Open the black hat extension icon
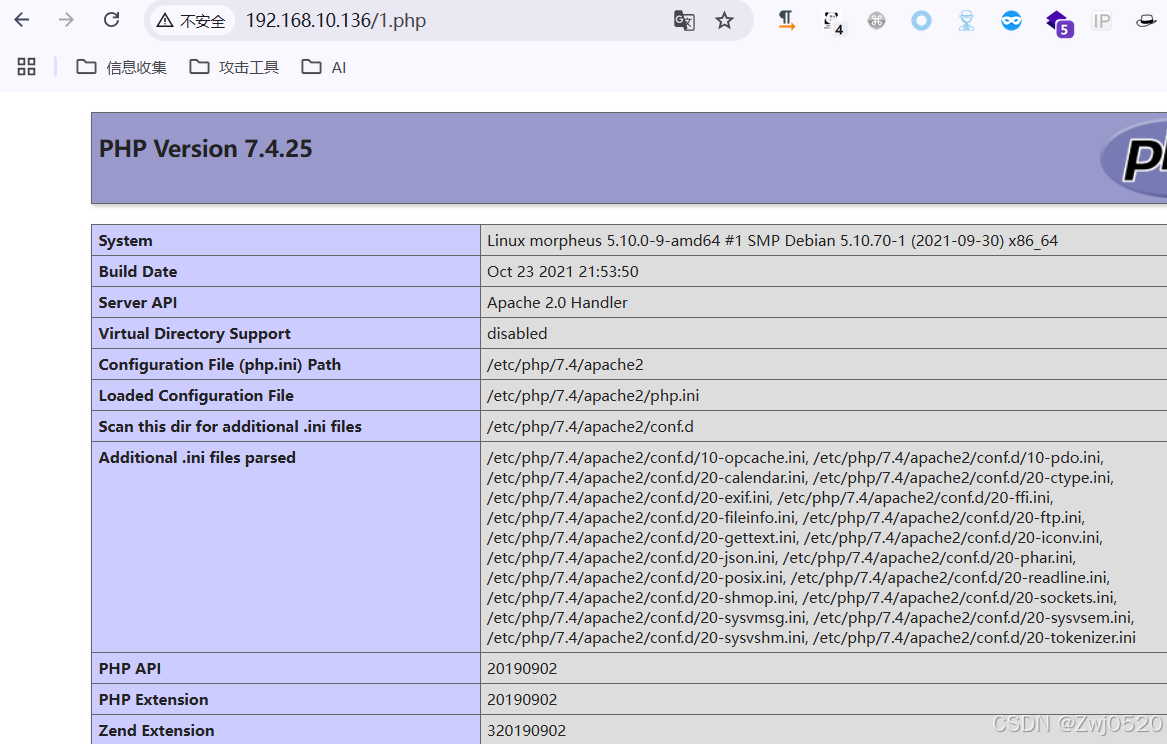This screenshot has height=744, width=1167. [1146, 21]
